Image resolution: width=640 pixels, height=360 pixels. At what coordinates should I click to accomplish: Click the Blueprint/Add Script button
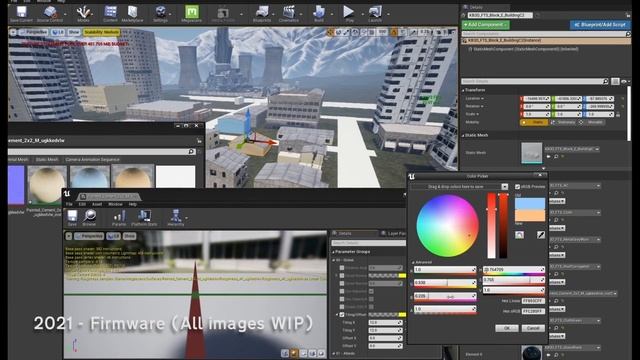click(600, 25)
